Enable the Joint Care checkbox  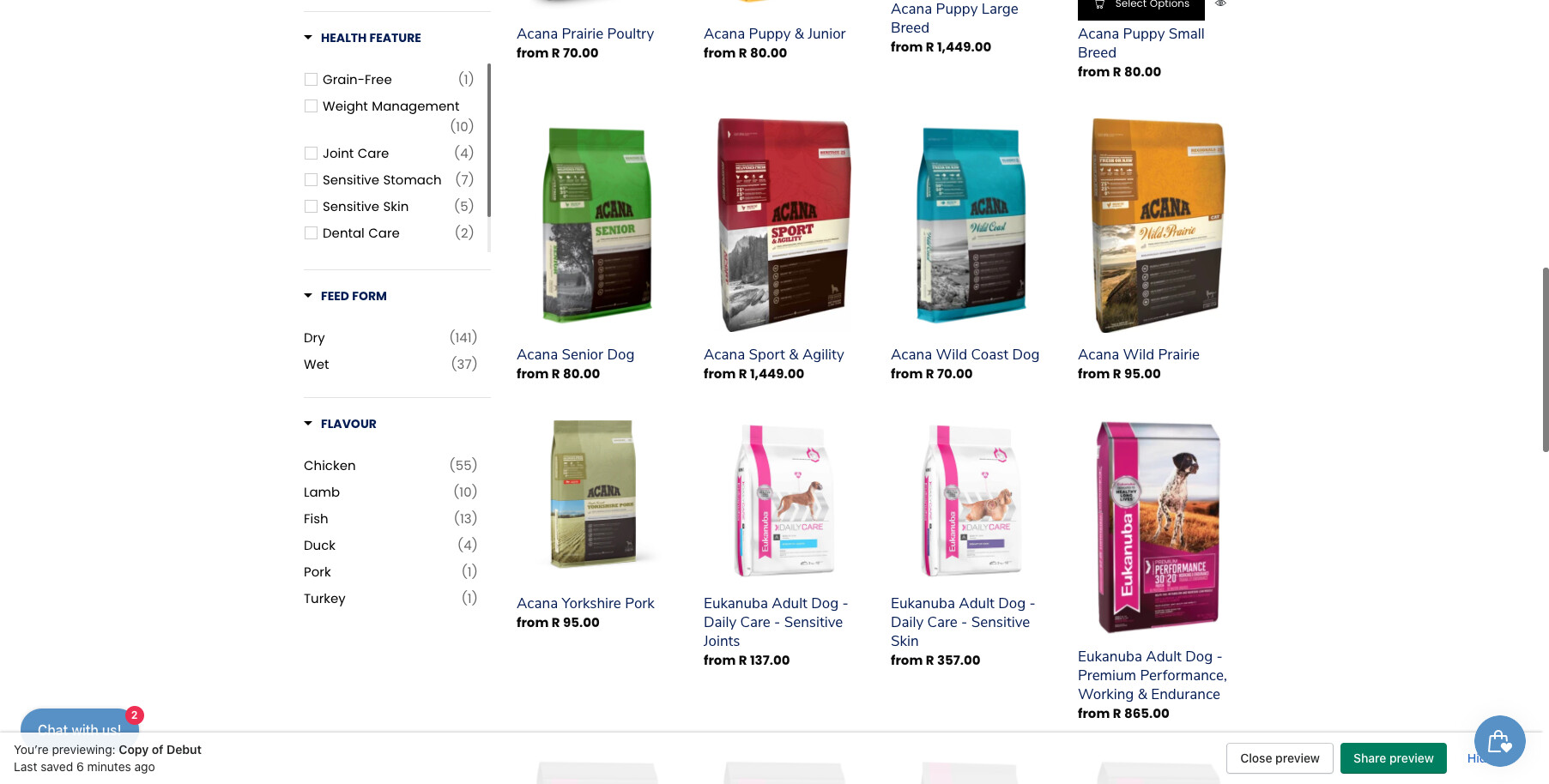point(311,154)
